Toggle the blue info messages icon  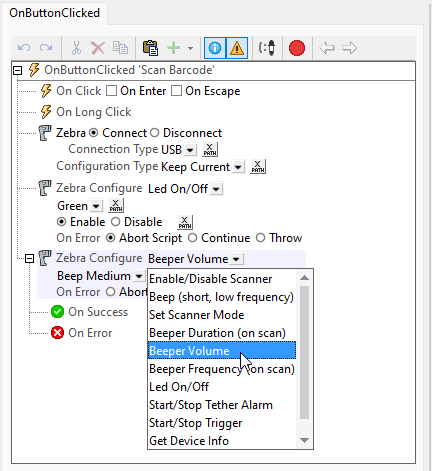(x=215, y=48)
